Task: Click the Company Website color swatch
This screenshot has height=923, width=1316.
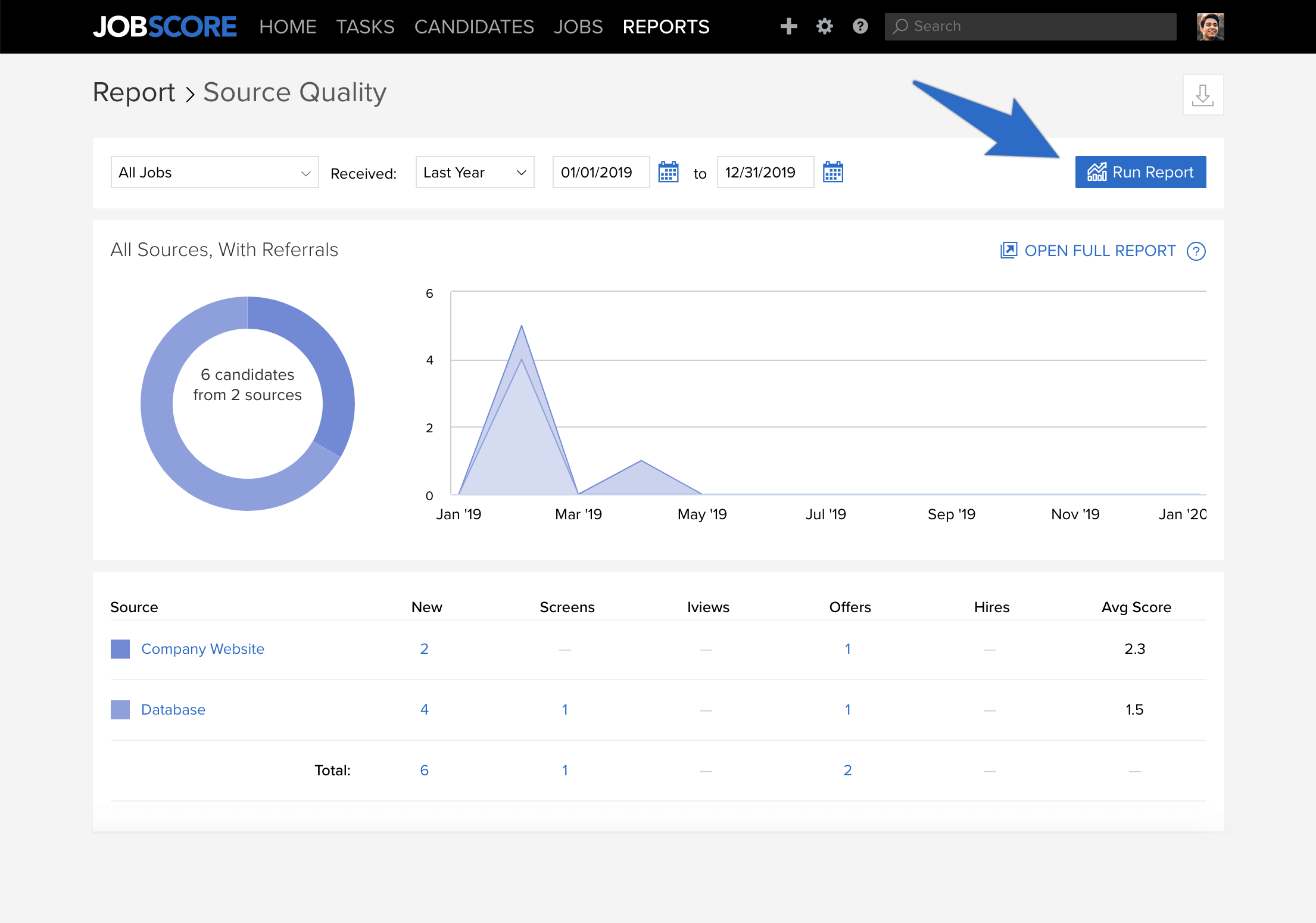Action: click(120, 649)
